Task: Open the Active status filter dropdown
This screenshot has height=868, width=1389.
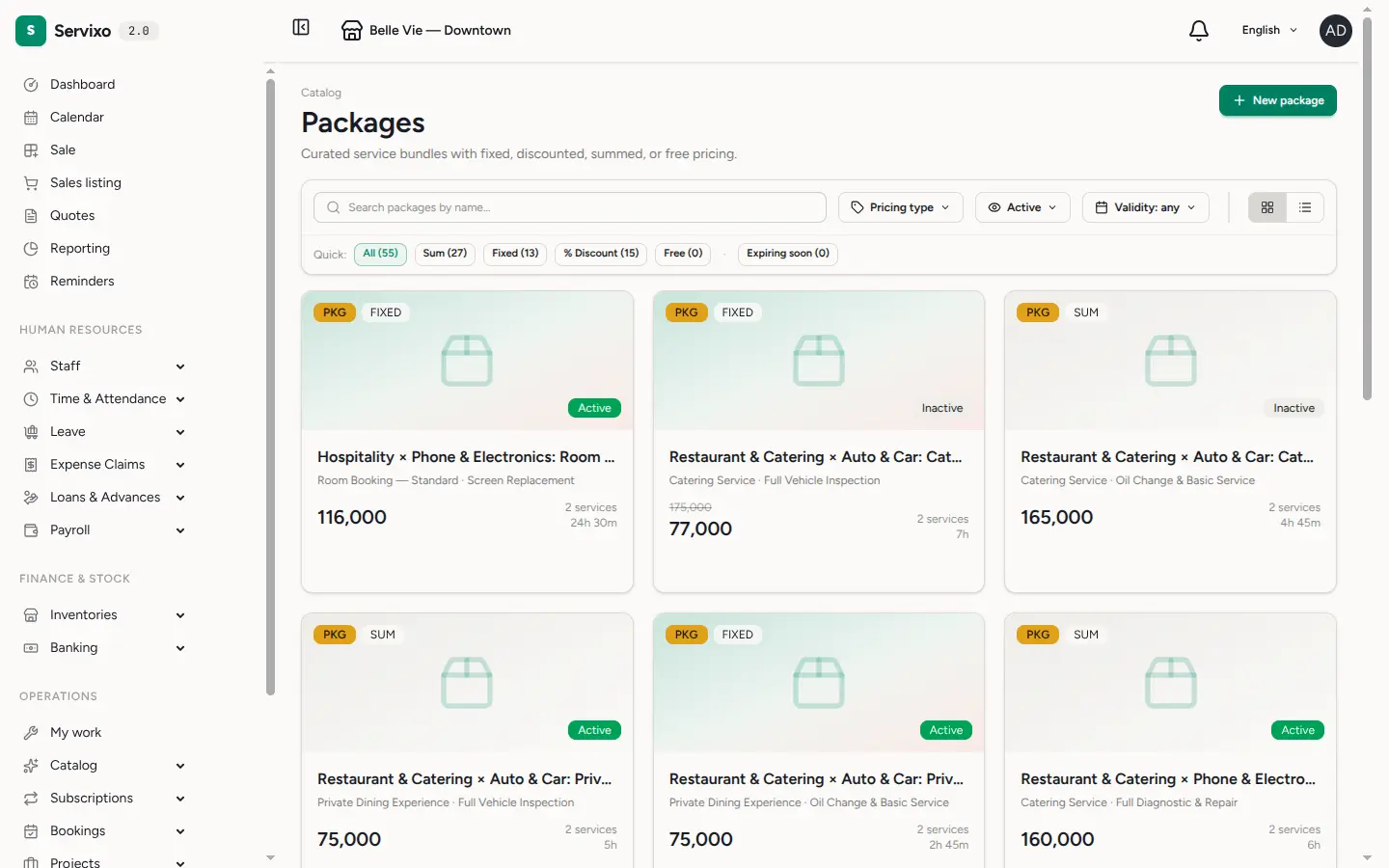Action: click(x=1022, y=207)
